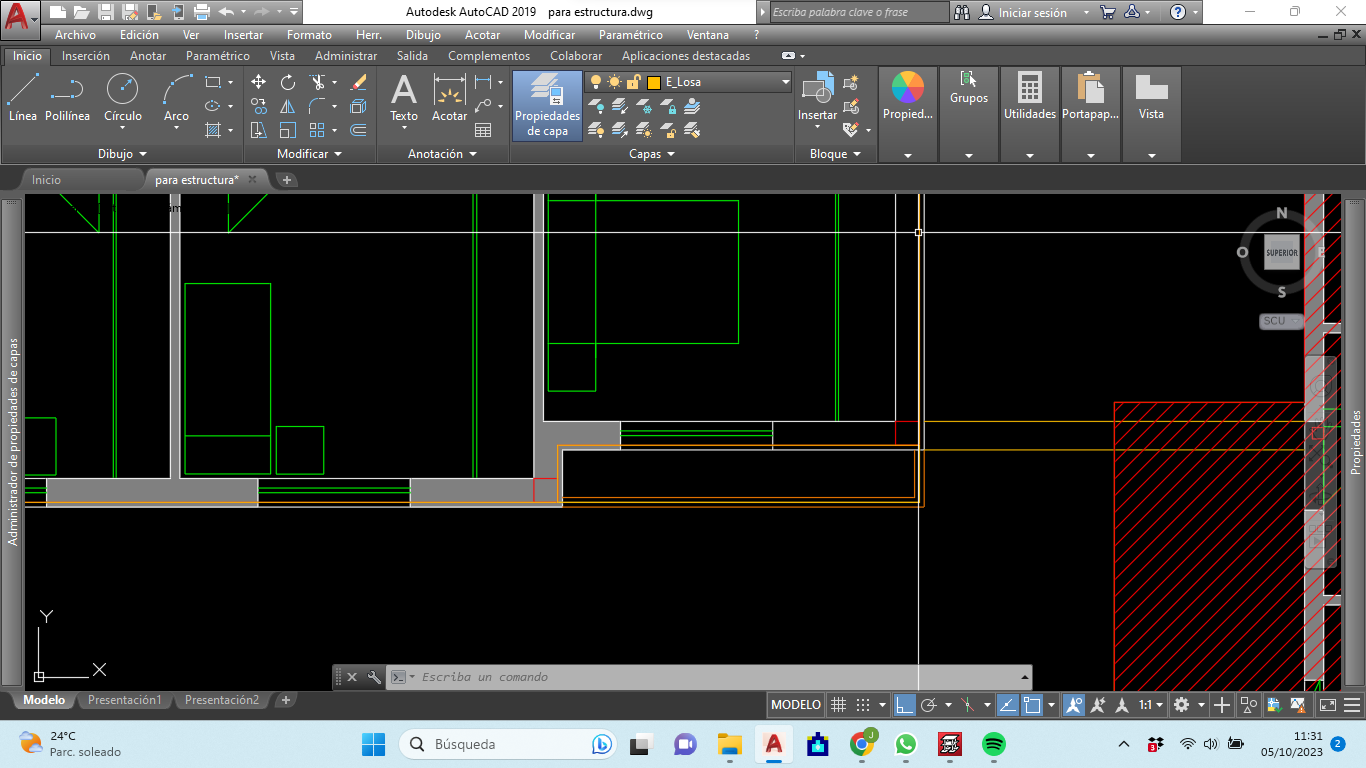
Task: Open the Formato menu
Action: coord(309,35)
